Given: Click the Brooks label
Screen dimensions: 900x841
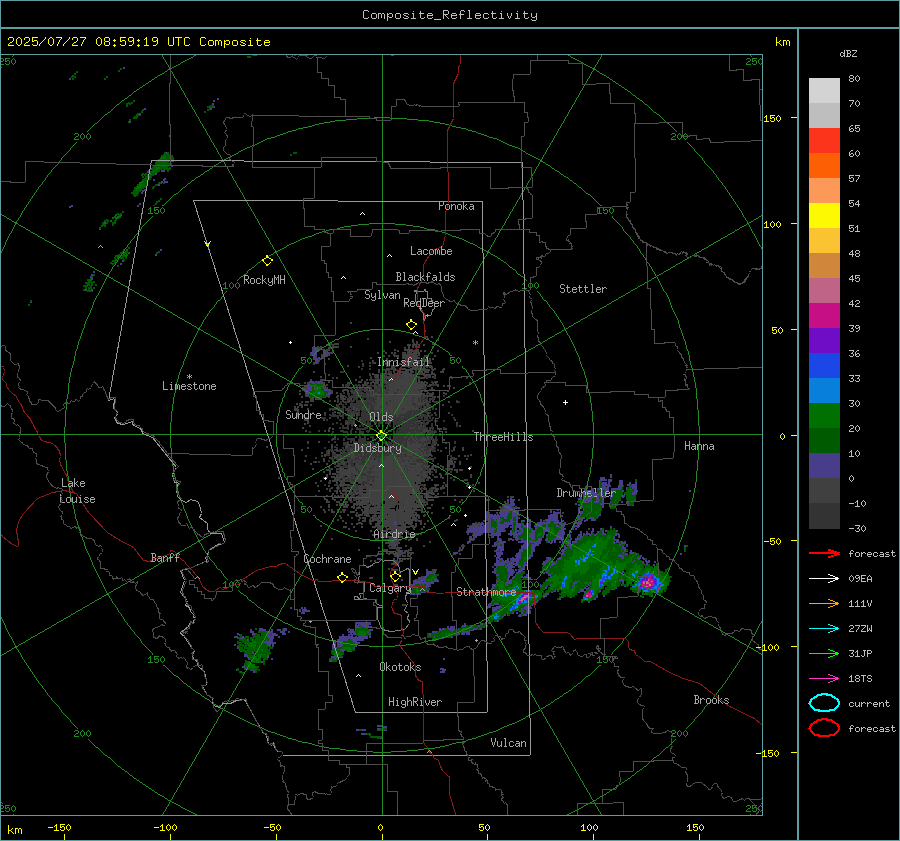Looking at the screenshot, I should click(x=711, y=700).
